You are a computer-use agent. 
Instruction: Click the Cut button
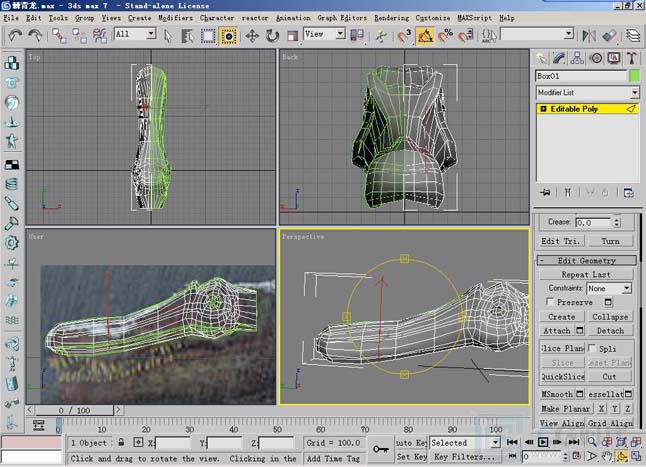point(609,376)
